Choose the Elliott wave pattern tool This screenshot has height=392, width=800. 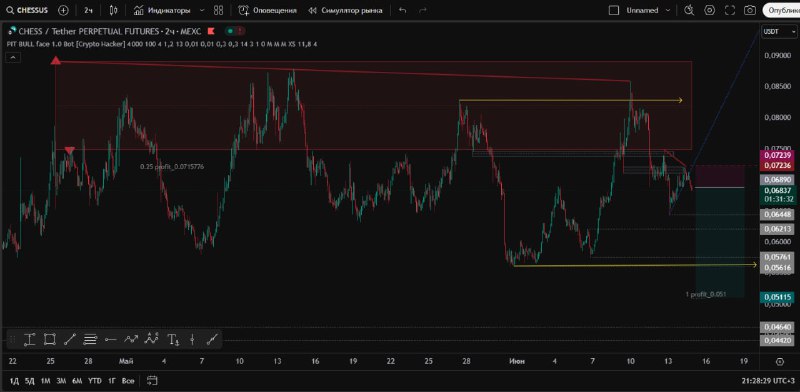pos(152,339)
